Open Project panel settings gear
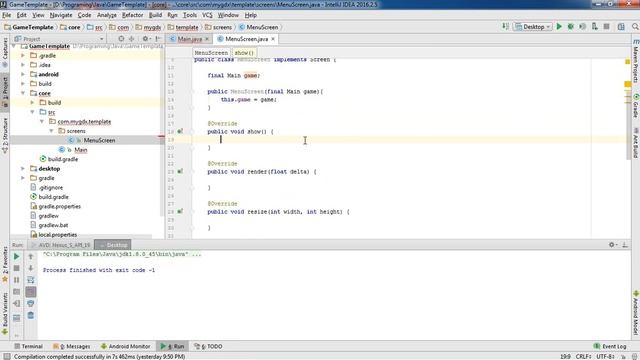This screenshot has width=640, height=360. point(145,39)
